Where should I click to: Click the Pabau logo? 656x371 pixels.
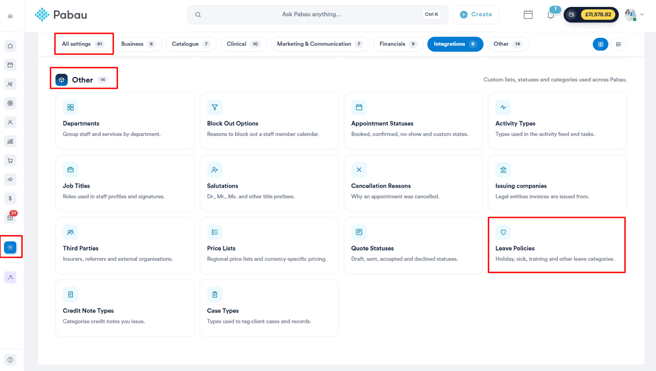[61, 15]
